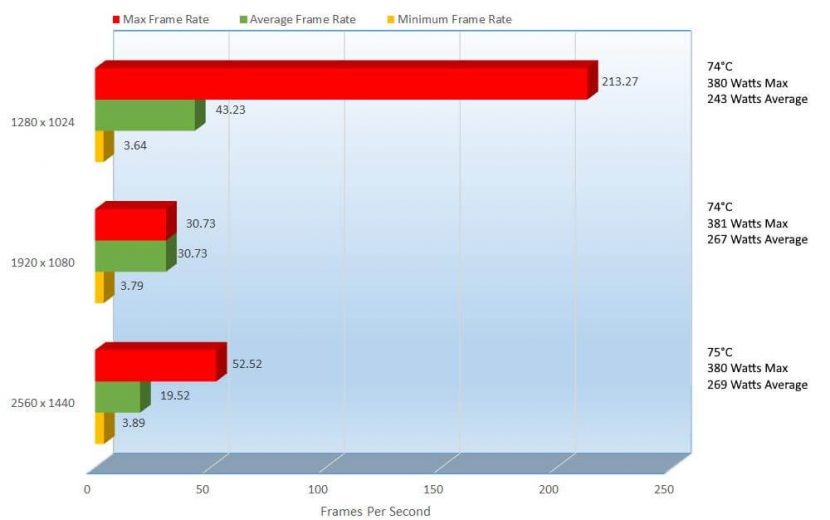This screenshot has height=520, width=830.
Task: Select the 43.23 data label
Action: [x=230, y=110]
